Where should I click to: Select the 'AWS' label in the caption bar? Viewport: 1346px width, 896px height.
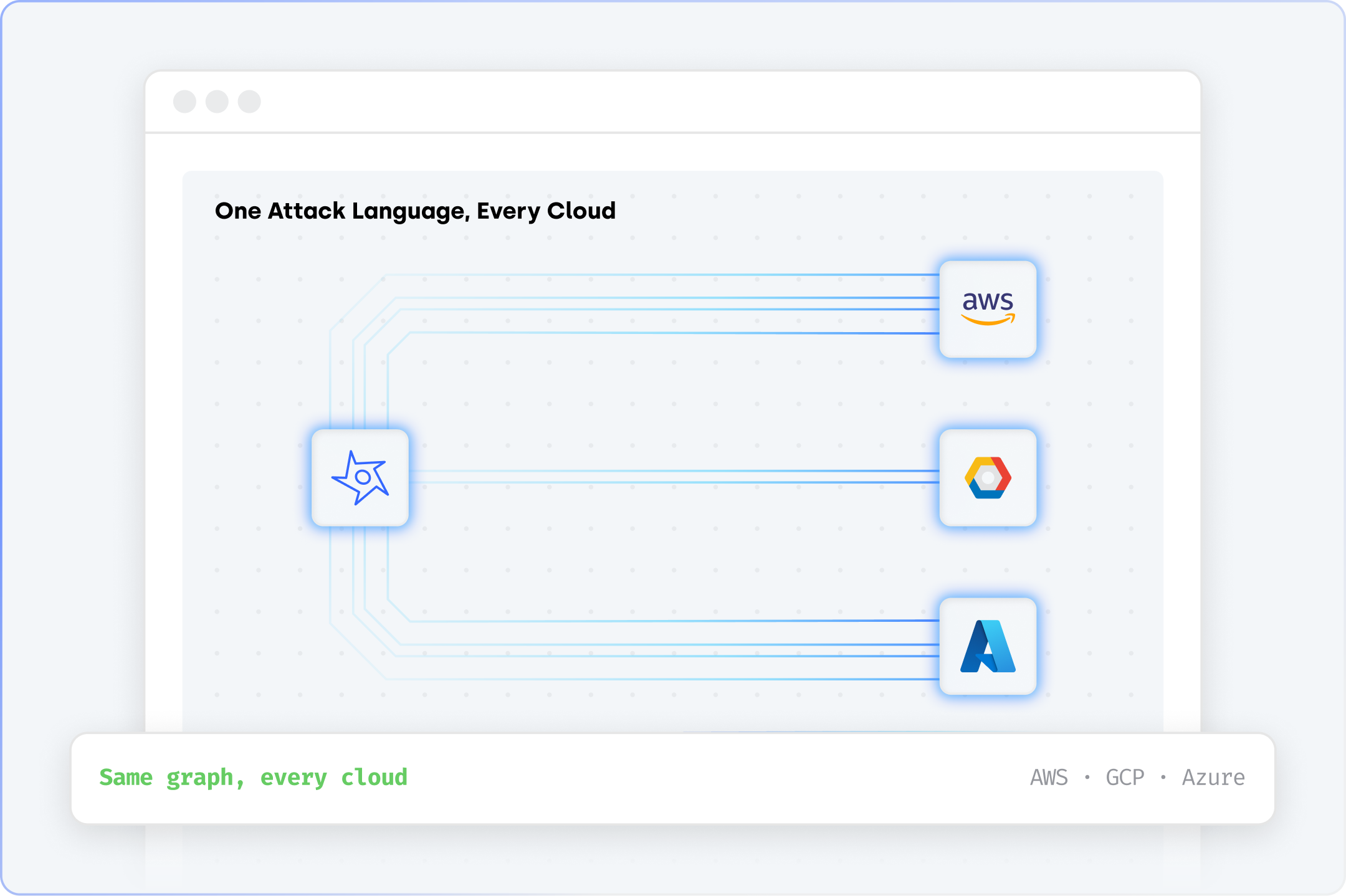[1049, 778]
